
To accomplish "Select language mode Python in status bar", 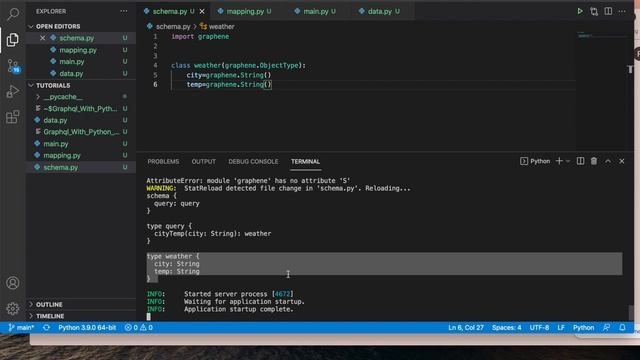I will (x=583, y=328).
